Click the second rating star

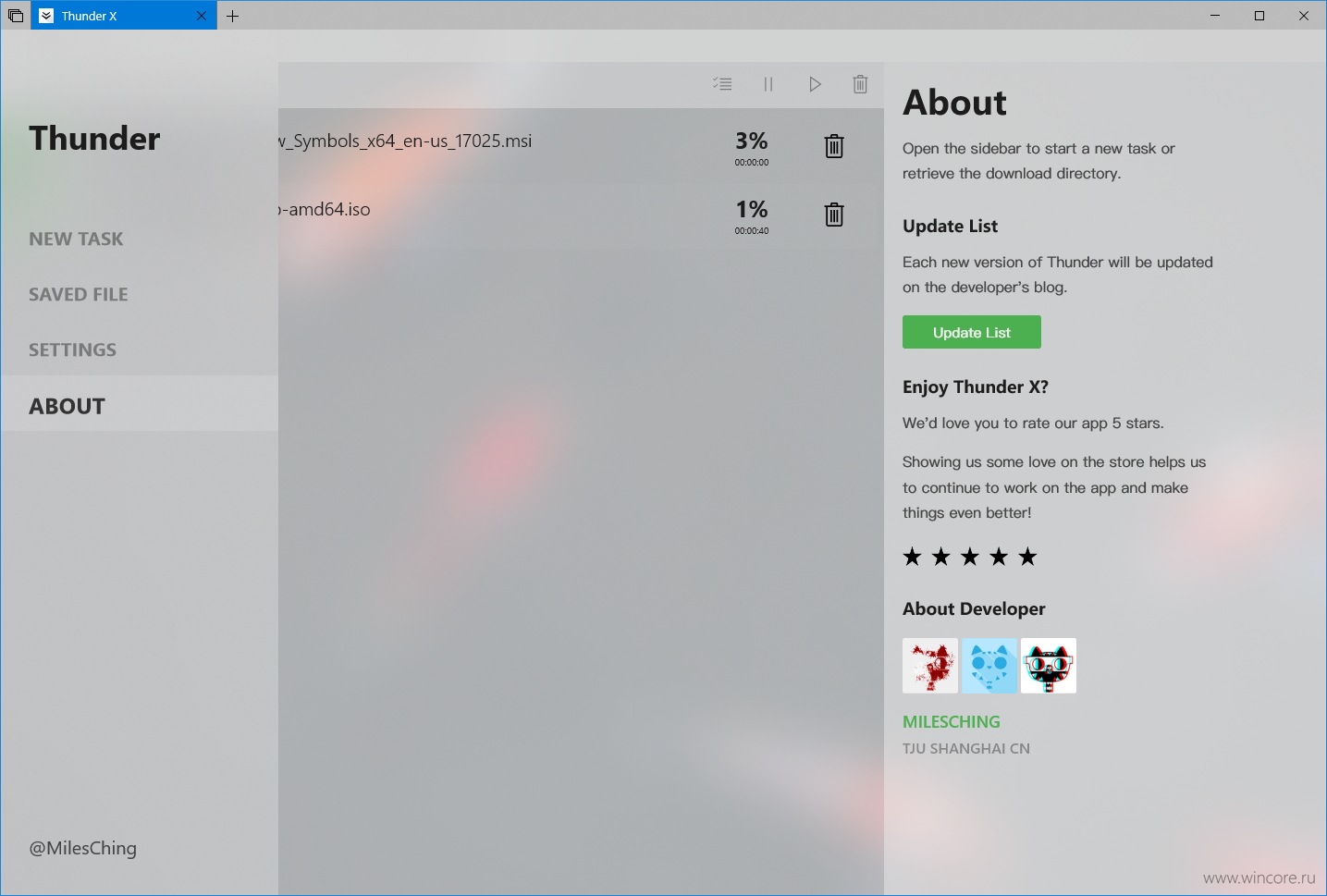(x=941, y=557)
